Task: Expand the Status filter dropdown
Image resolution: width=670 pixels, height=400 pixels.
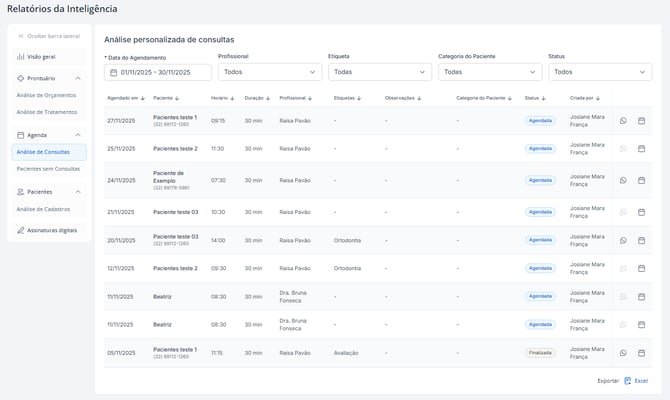Action: tap(599, 72)
